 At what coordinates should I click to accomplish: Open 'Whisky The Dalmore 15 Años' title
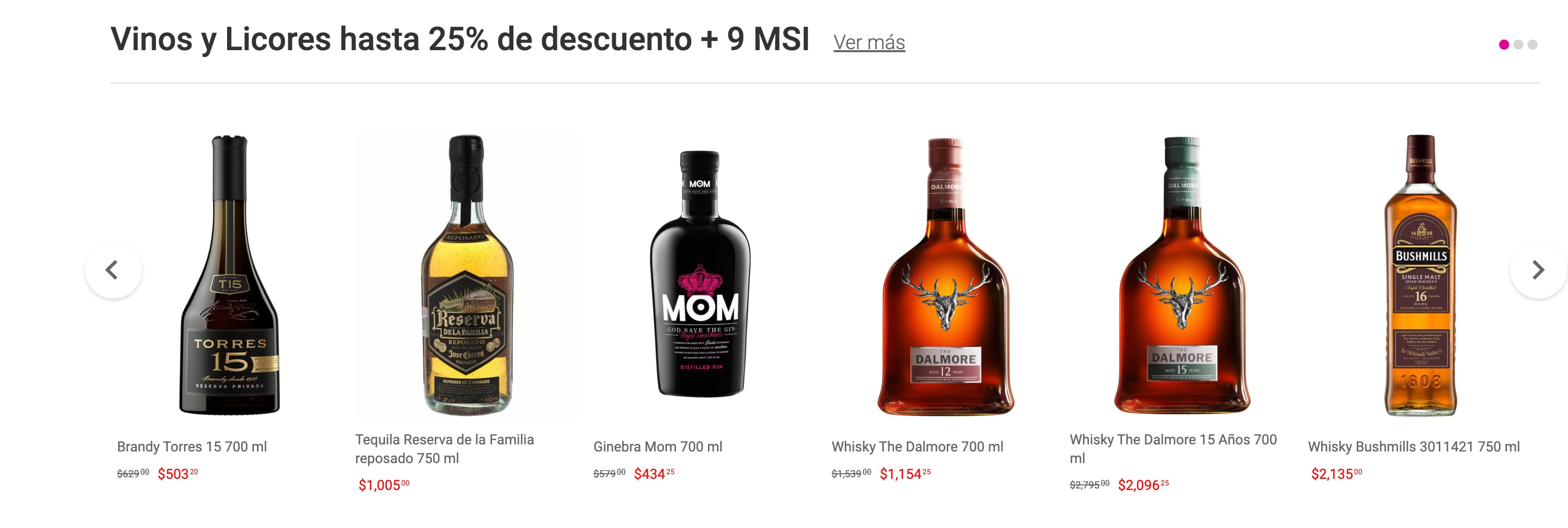(1172, 449)
